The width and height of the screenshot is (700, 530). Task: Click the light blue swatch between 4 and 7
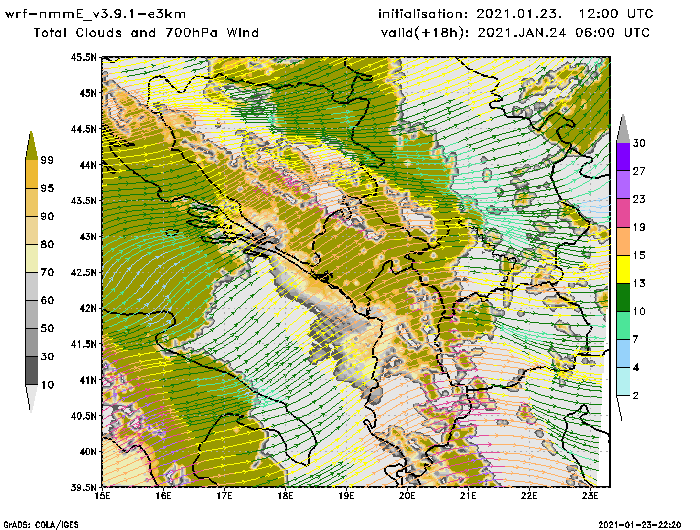click(623, 354)
